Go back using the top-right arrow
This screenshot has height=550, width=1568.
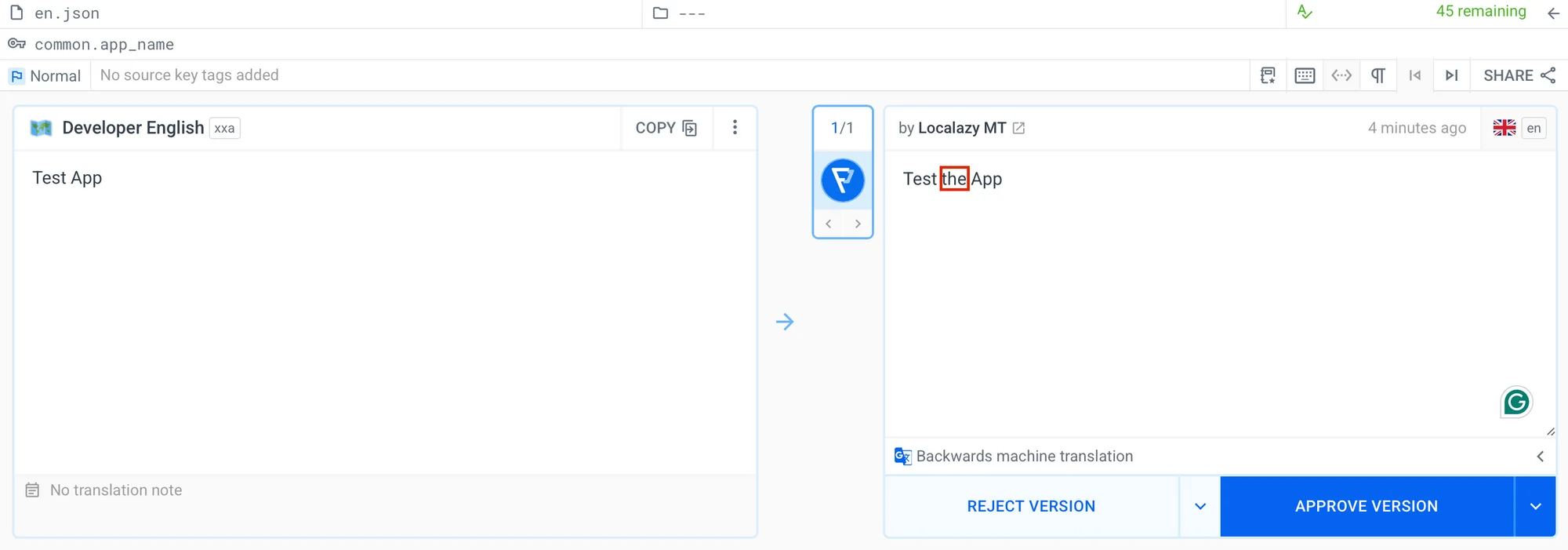[x=1553, y=13]
